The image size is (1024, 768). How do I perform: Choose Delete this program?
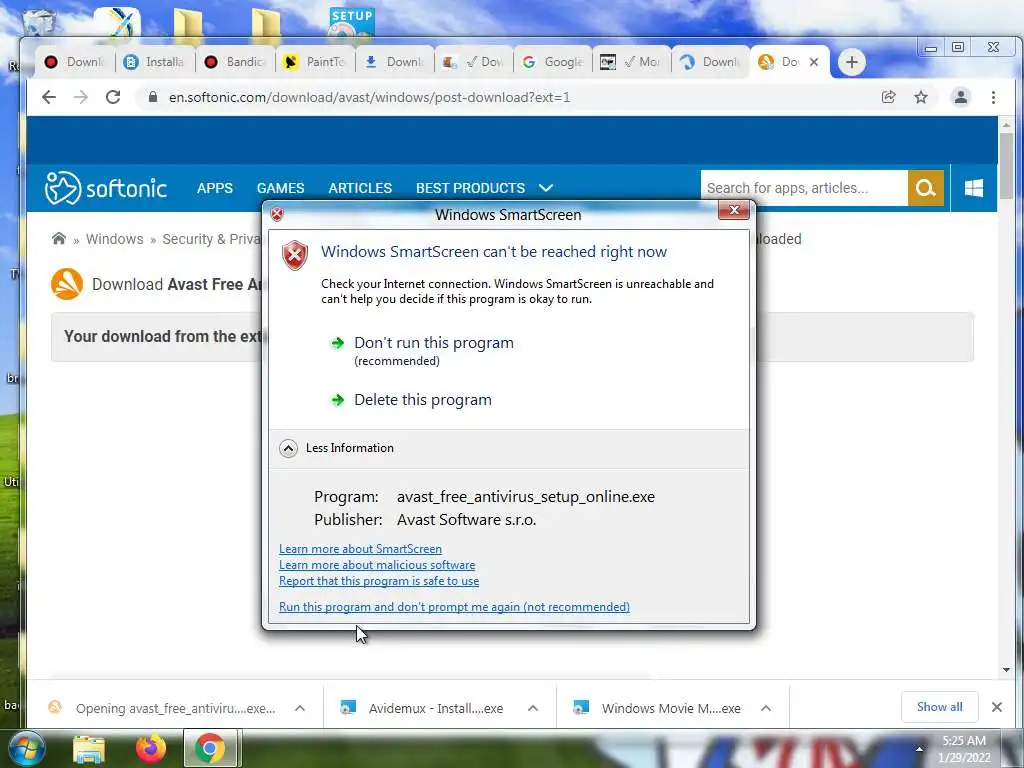423,400
